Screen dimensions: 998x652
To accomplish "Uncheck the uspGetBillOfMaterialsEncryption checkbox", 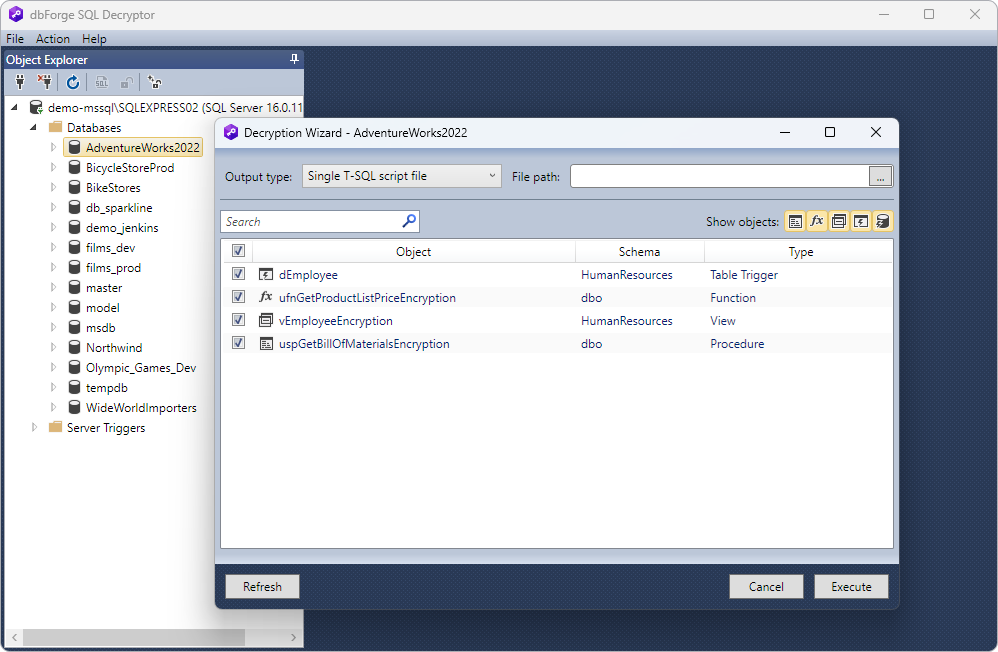I will tap(238, 343).
